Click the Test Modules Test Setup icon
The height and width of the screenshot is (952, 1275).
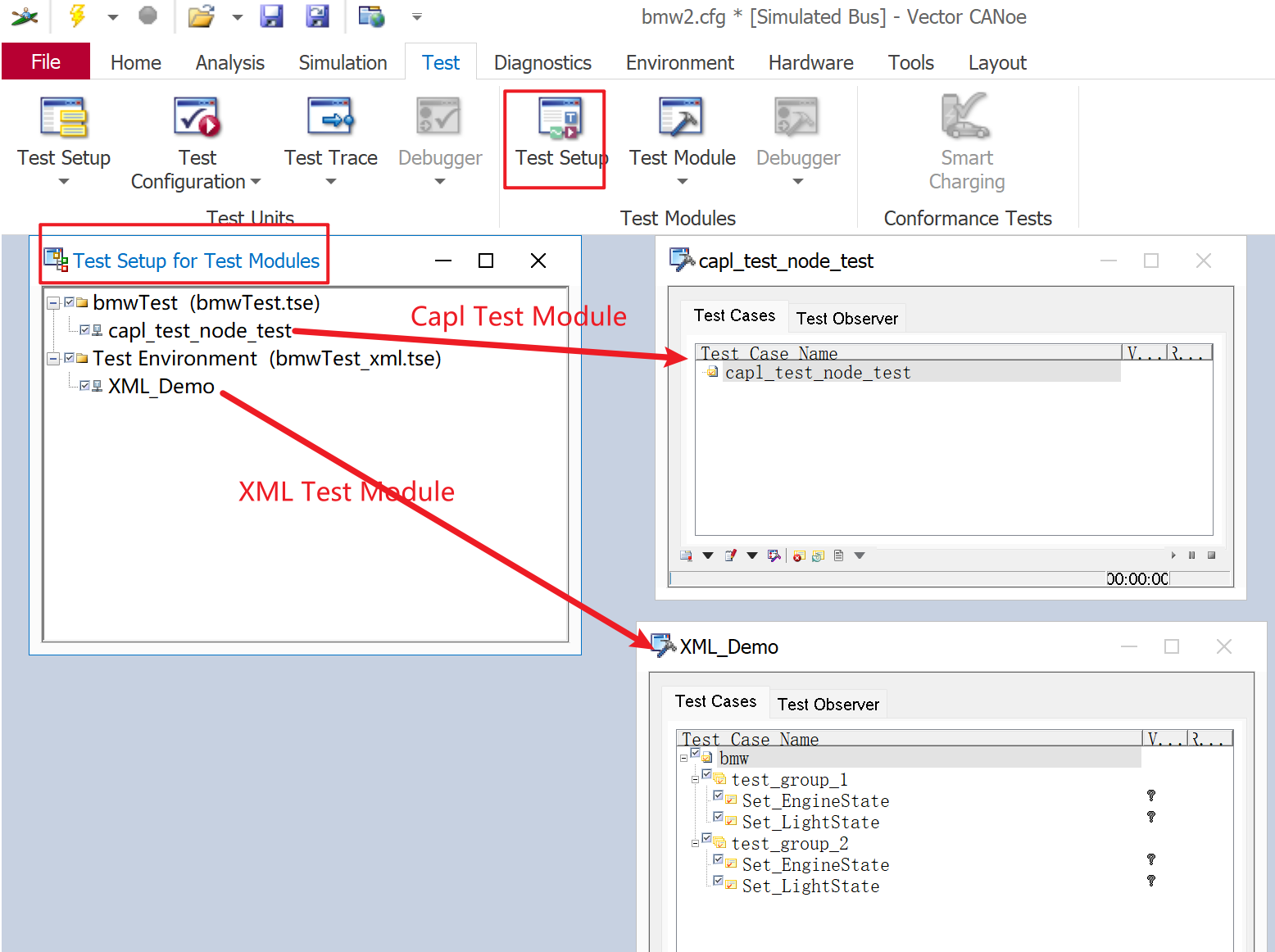pos(560,117)
